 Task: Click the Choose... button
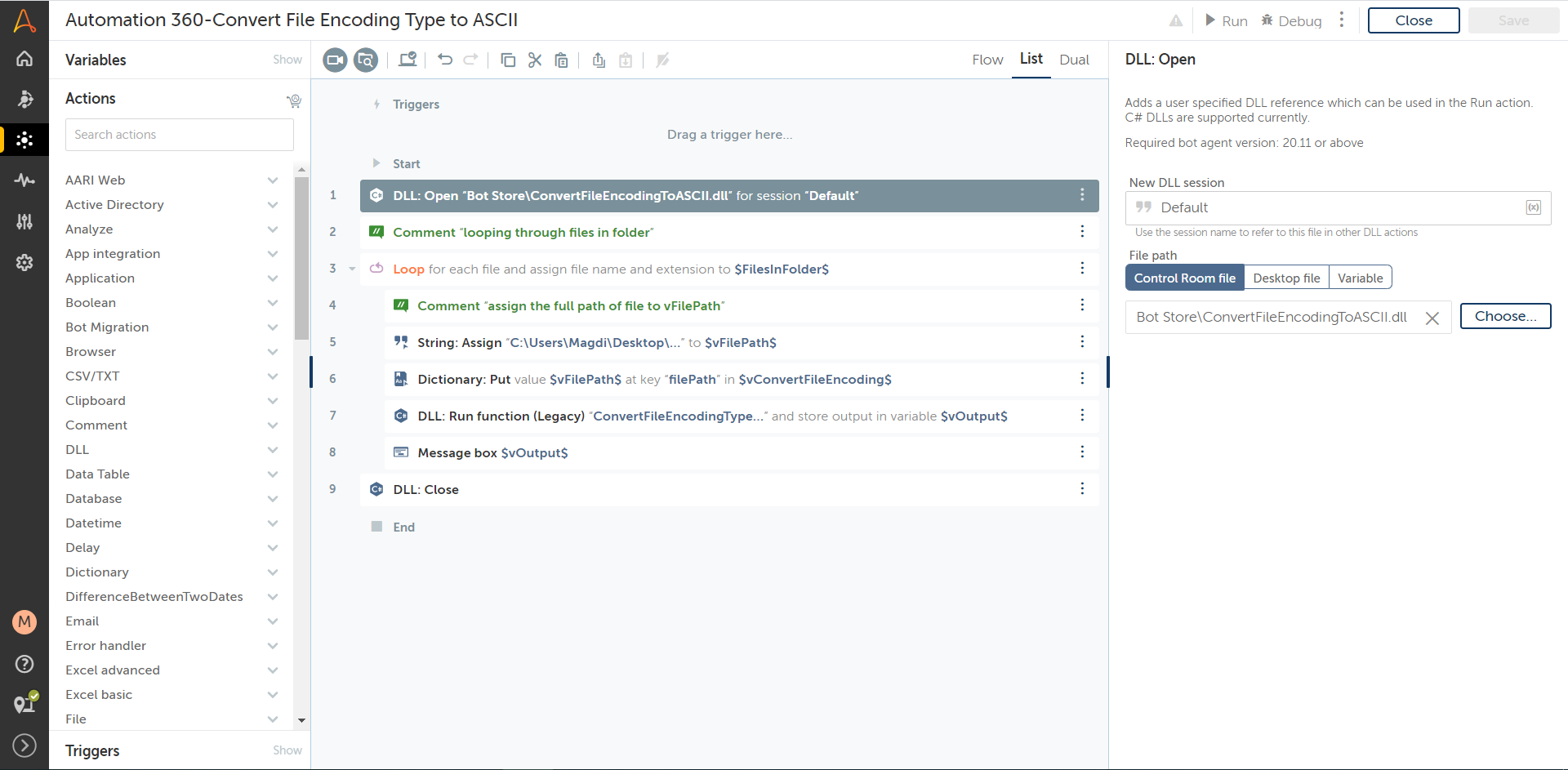pos(1505,316)
